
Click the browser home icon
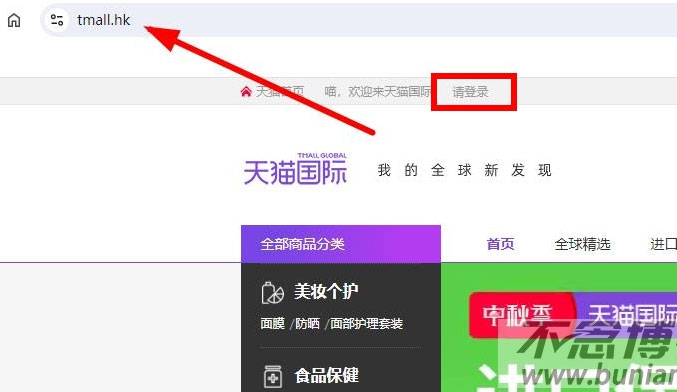click(x=14, y=20)
